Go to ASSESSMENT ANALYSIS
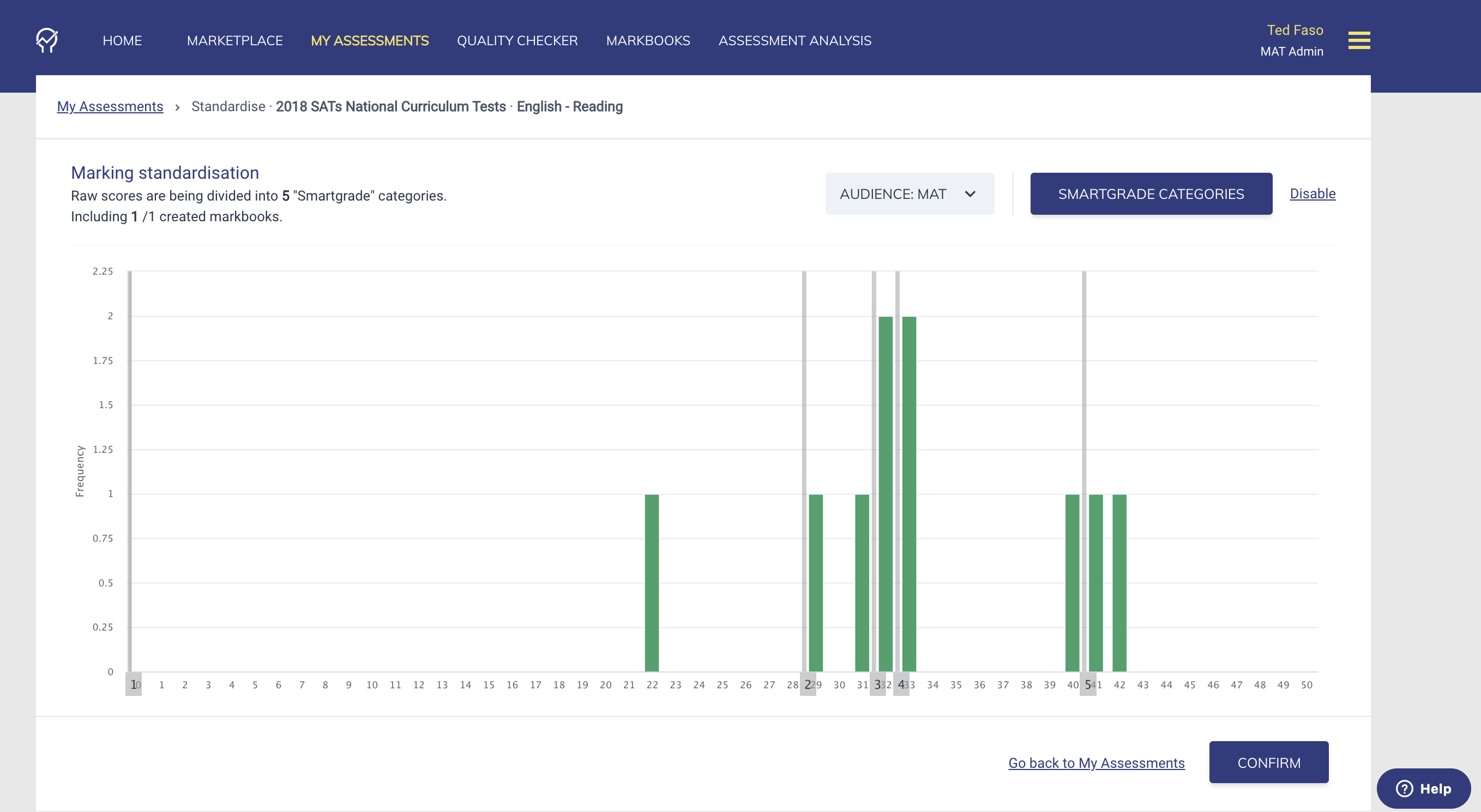 (794, 40)
